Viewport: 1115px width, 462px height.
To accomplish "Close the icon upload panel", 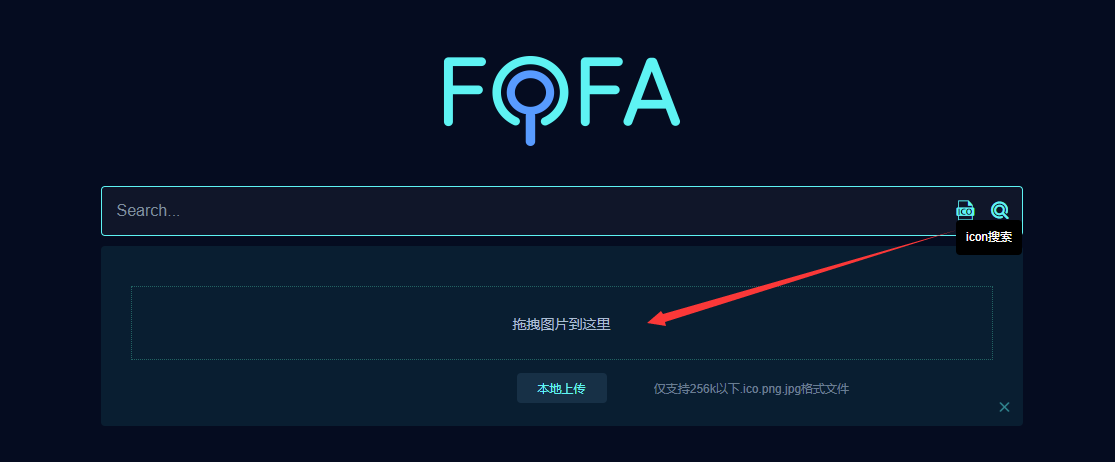I will (1004, 407).
